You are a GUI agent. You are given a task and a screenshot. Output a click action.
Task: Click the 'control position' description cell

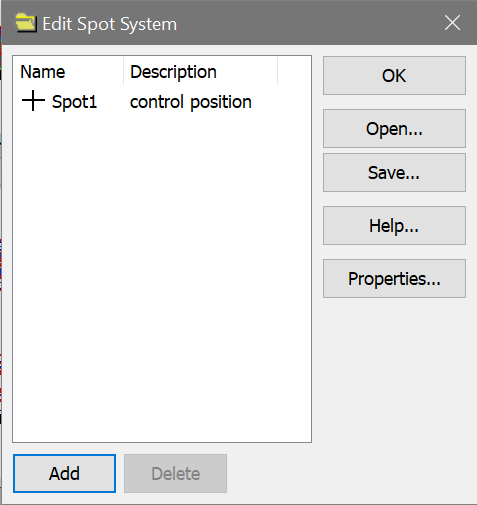191,102
